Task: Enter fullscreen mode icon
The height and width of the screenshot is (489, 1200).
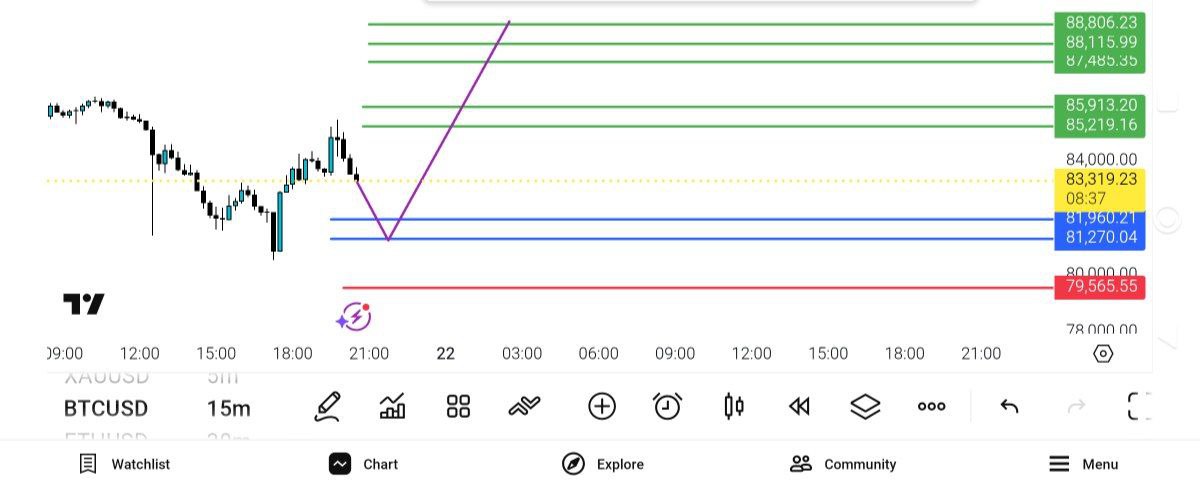Action: 1139,406
